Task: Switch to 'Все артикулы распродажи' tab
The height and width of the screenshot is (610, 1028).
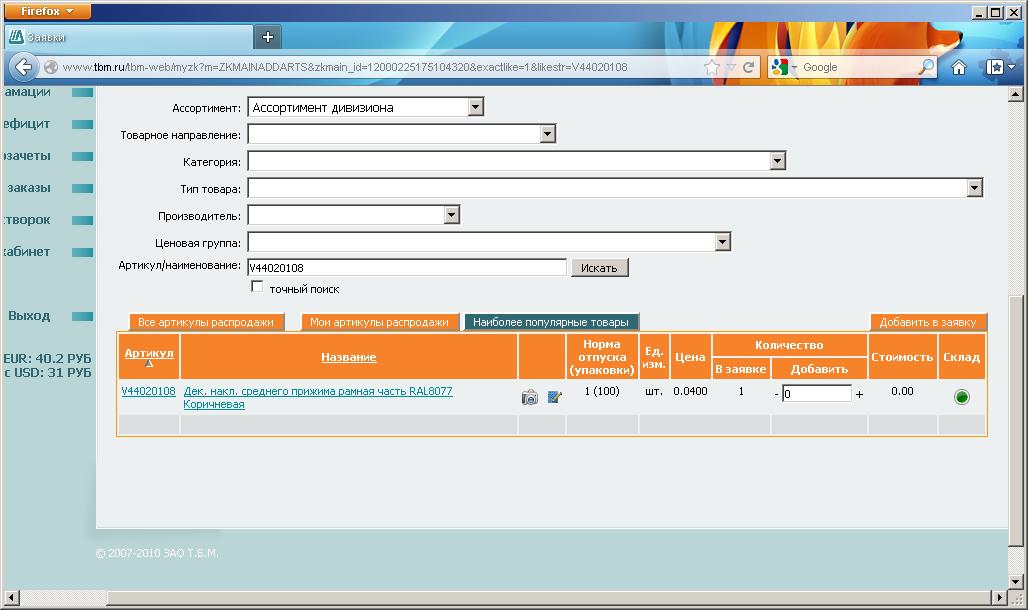Action: 205,322
